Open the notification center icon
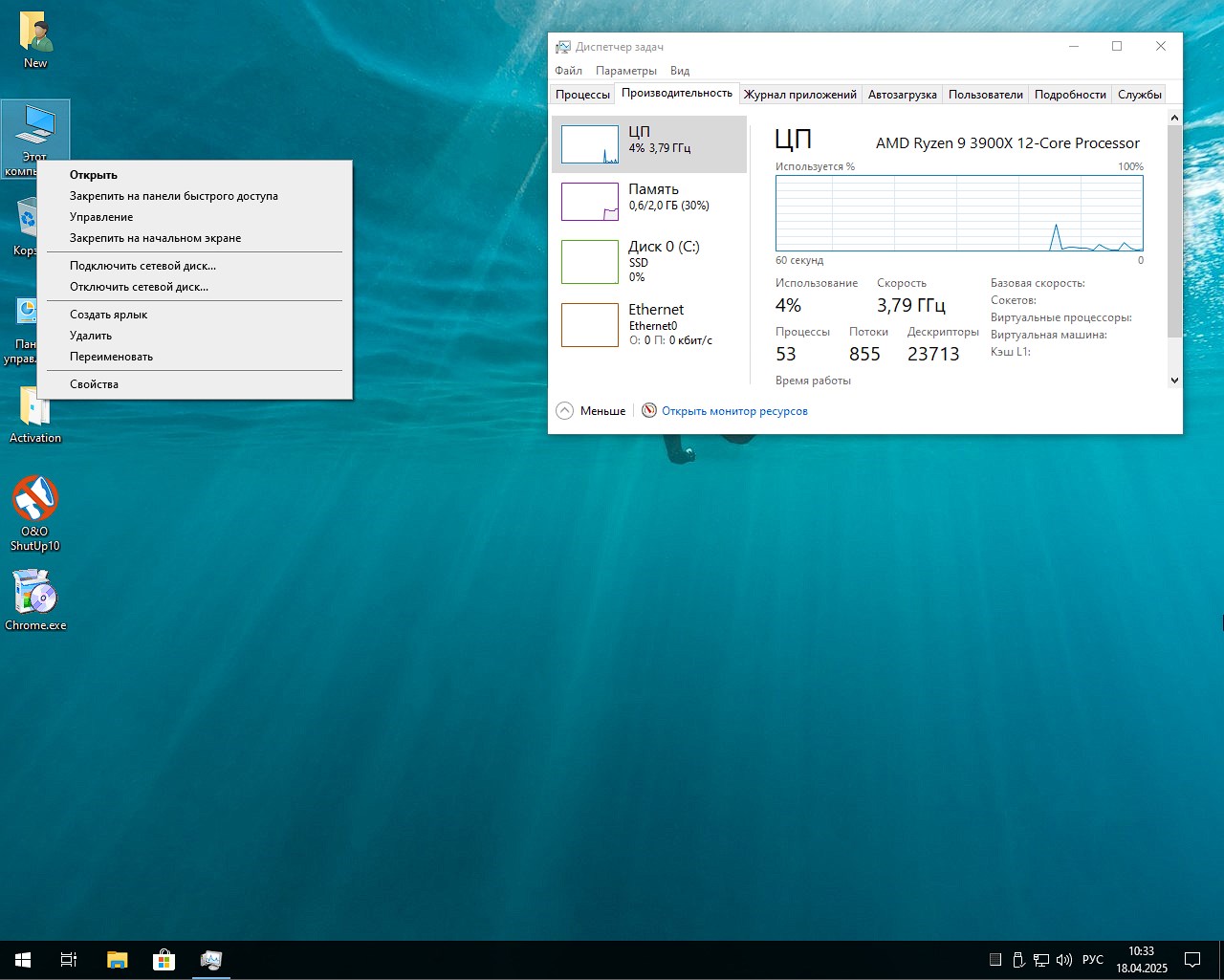The width and height of the screenshot is (1224, 980). [1192, 960]
